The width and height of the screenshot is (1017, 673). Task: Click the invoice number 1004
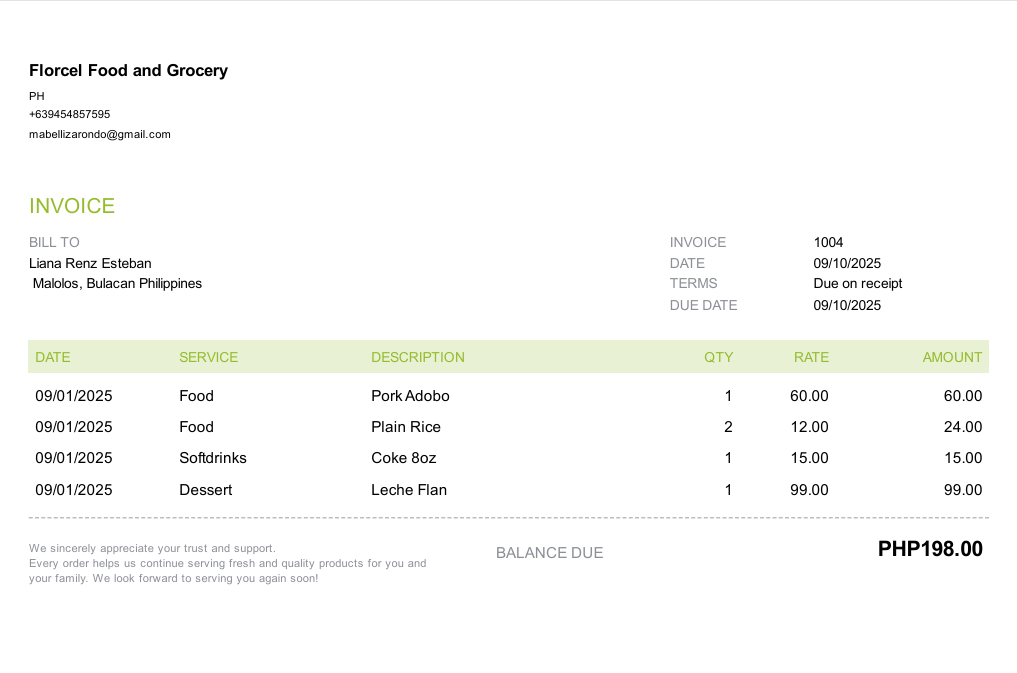(828, 242)
